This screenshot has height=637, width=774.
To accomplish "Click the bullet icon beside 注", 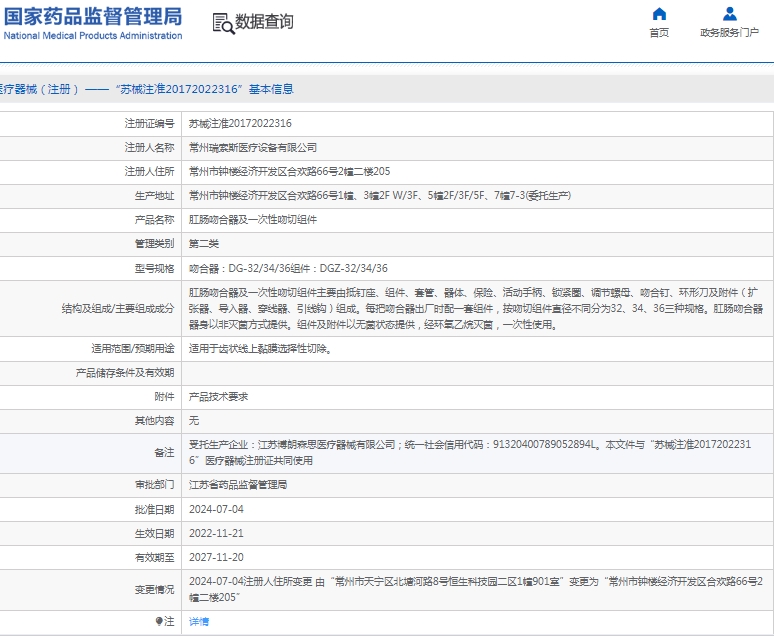I will point(159,621).
